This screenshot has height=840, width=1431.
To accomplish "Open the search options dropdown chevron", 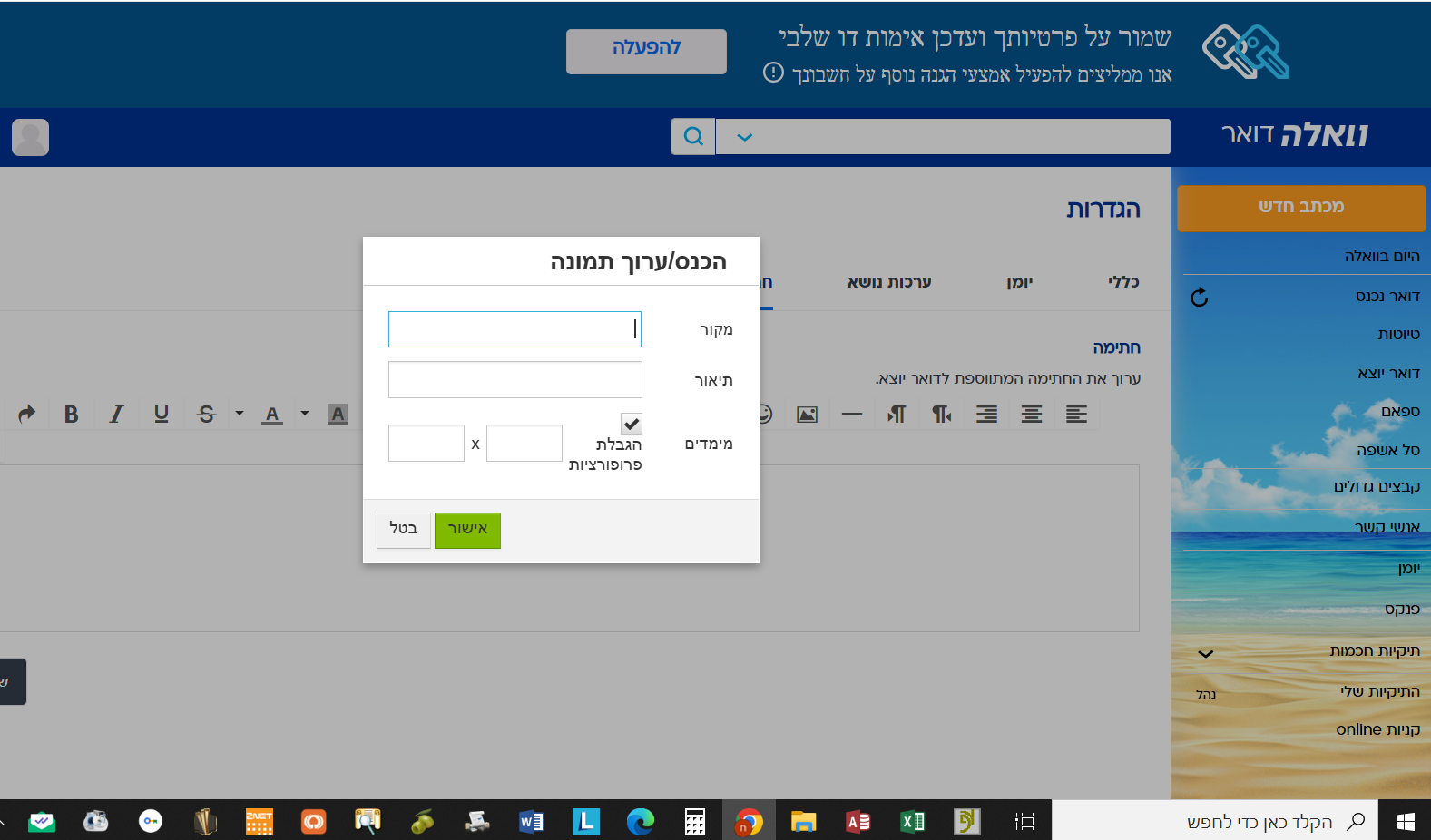I will (x=745, y=137).
